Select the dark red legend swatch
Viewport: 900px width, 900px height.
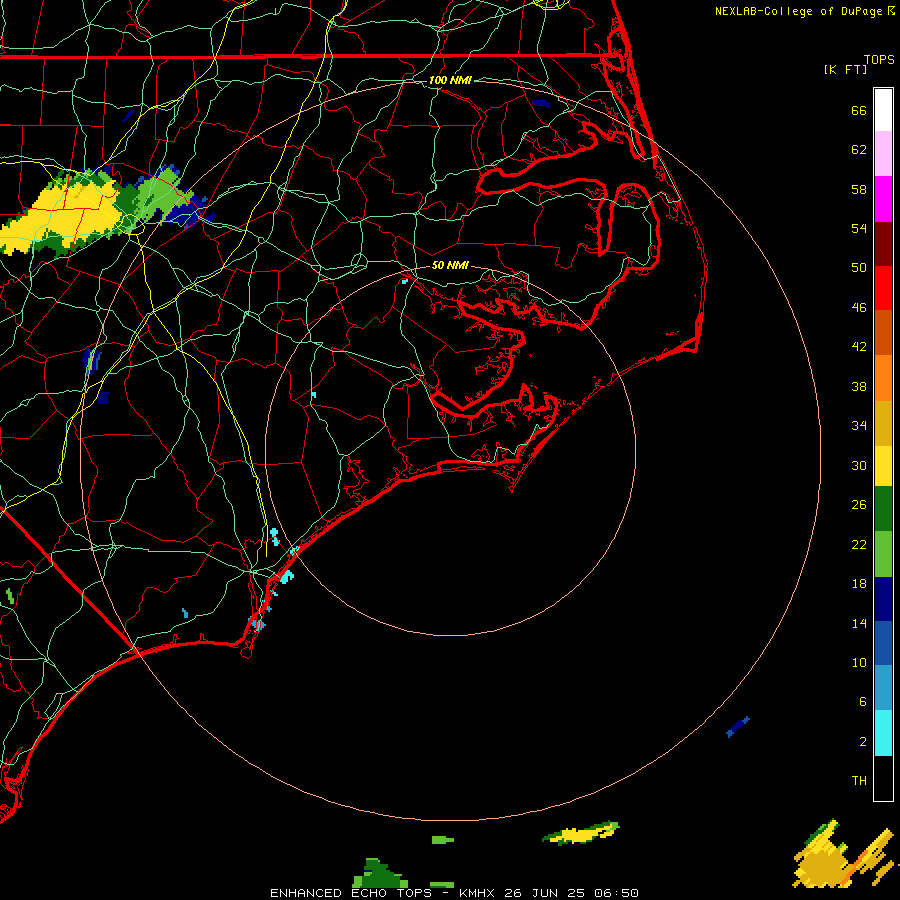(x=883, y=244)
